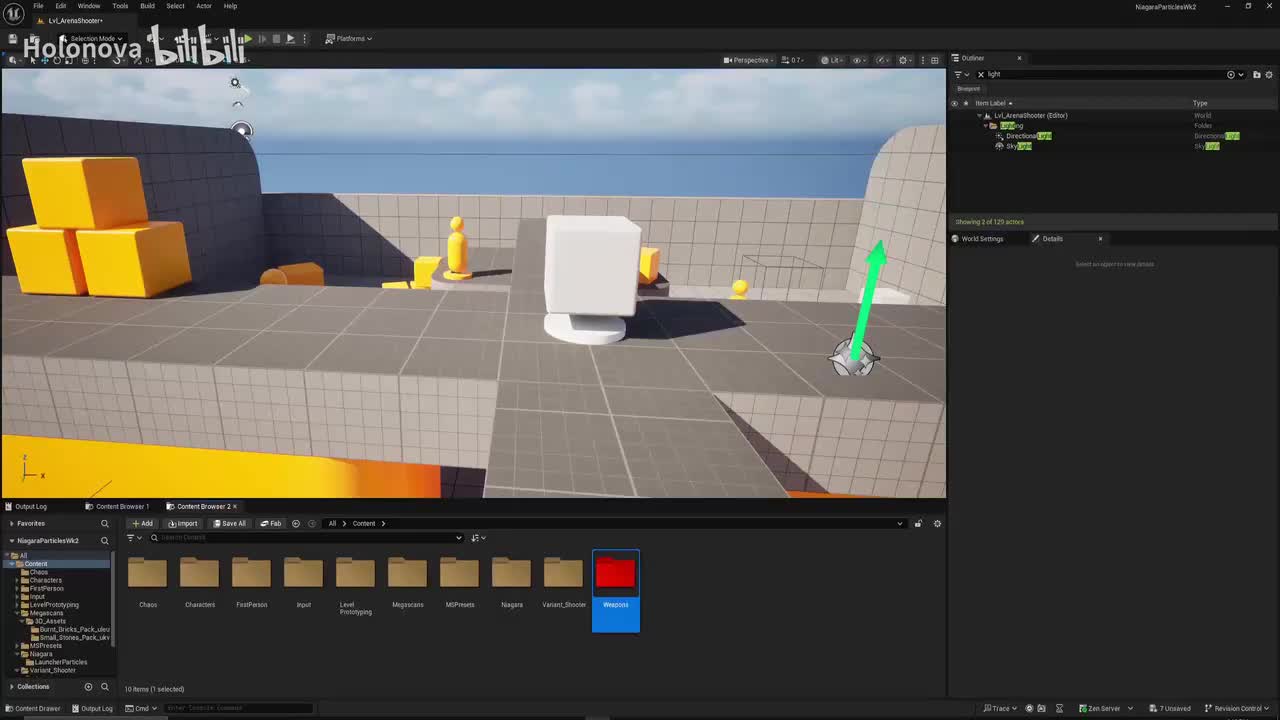Toggle viewport layout maximize icon

tap(934, 60)
